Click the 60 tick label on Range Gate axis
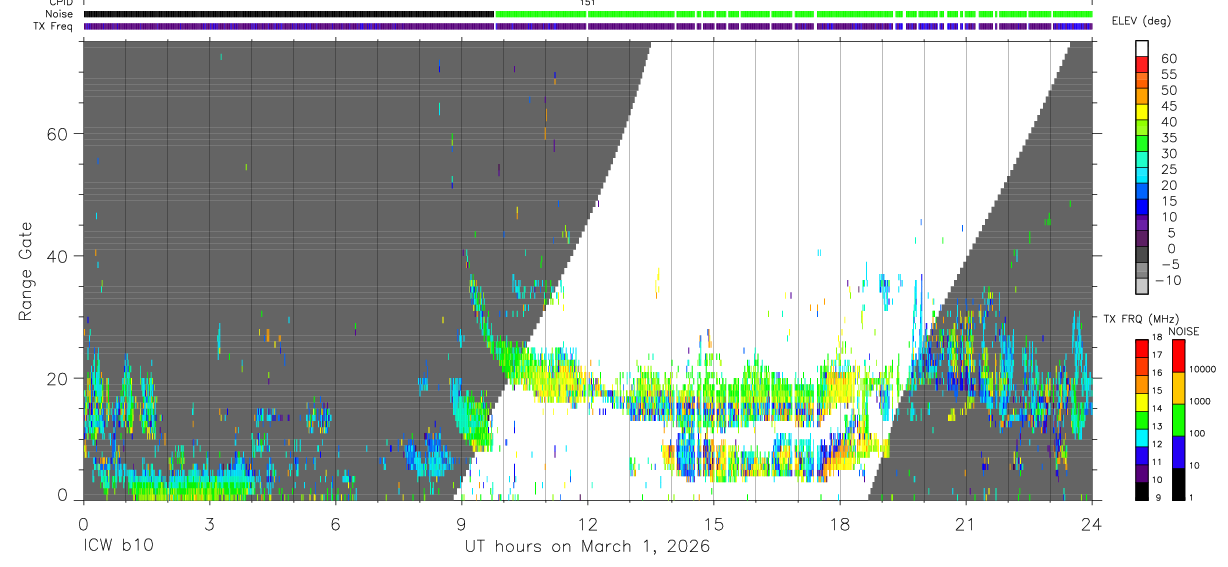 [58, 134]
